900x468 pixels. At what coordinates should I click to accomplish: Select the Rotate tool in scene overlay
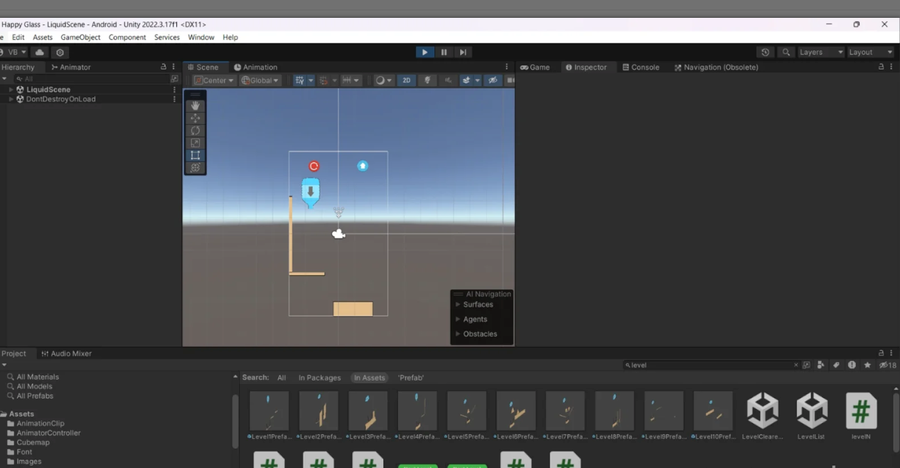[195, 131]
